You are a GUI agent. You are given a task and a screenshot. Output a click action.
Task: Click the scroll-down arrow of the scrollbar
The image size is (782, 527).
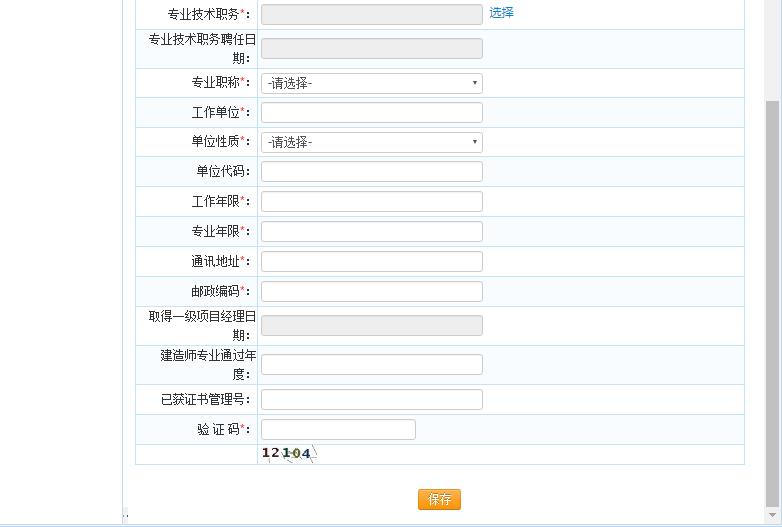click(773, 514)
